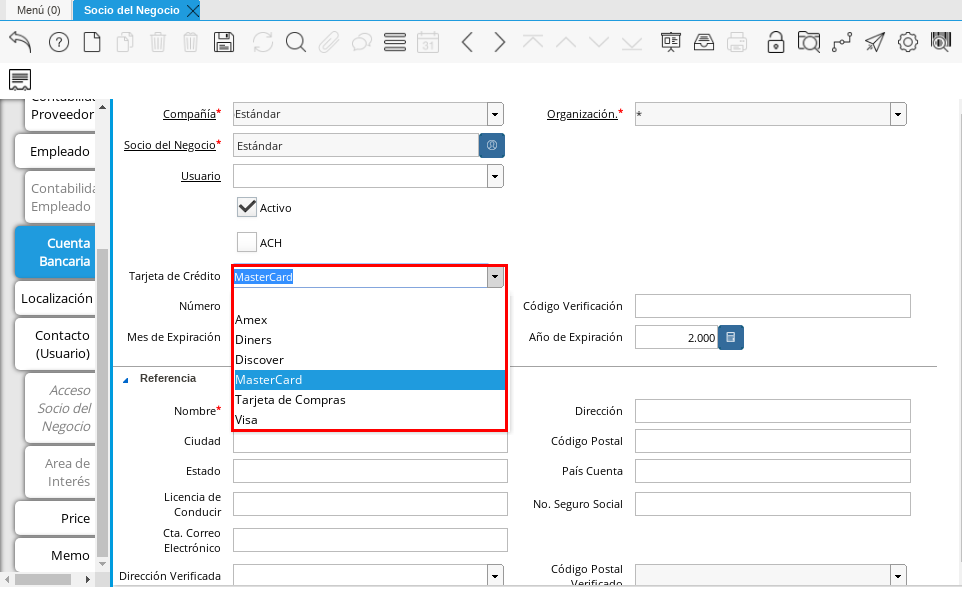The image size is (962, 591).
Task: Open Help via question mark icon
Action: tap(58, 42)
